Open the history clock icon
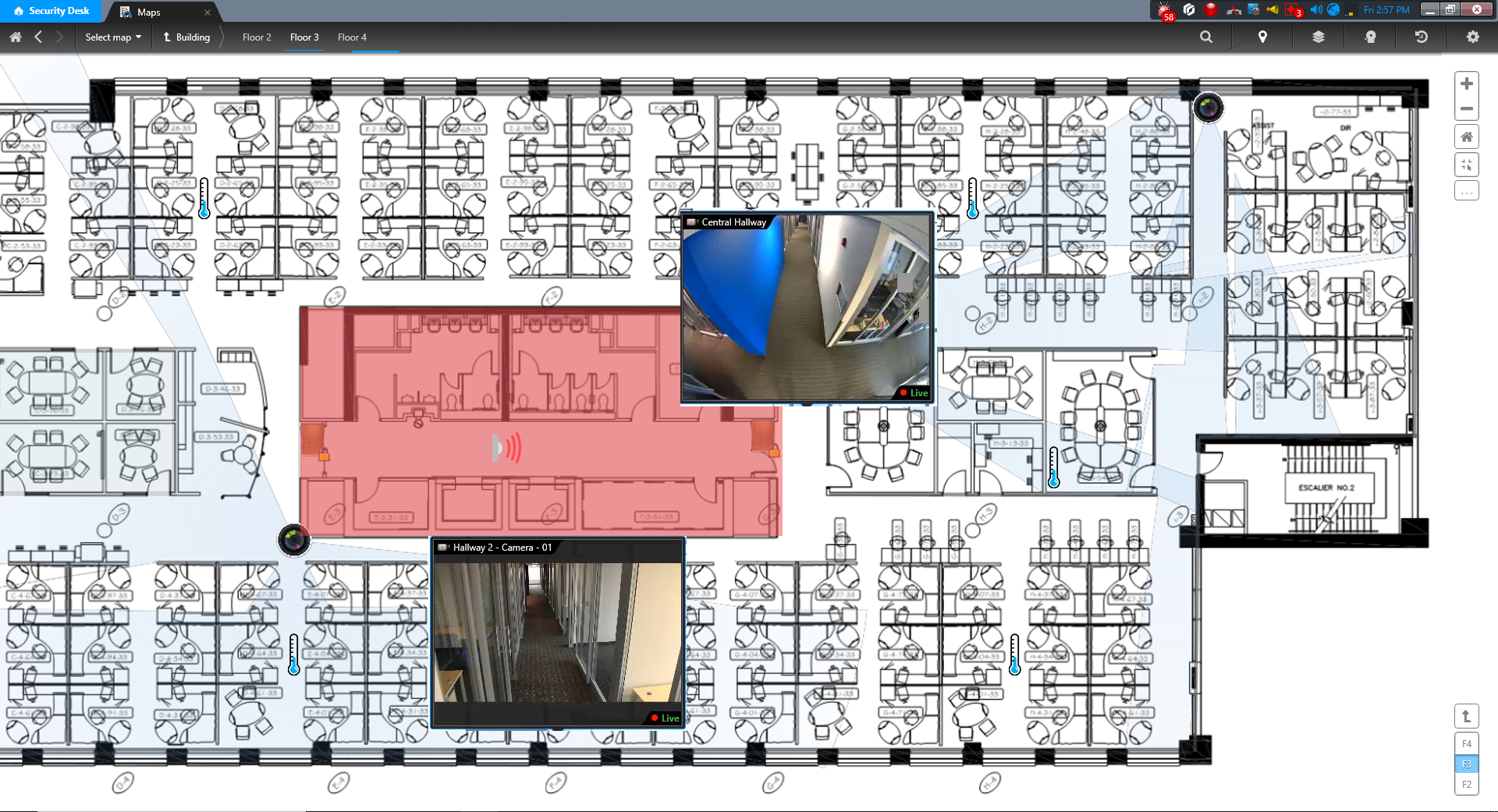The height and width of the screenshot is (812, 1498). (1422, 37)
